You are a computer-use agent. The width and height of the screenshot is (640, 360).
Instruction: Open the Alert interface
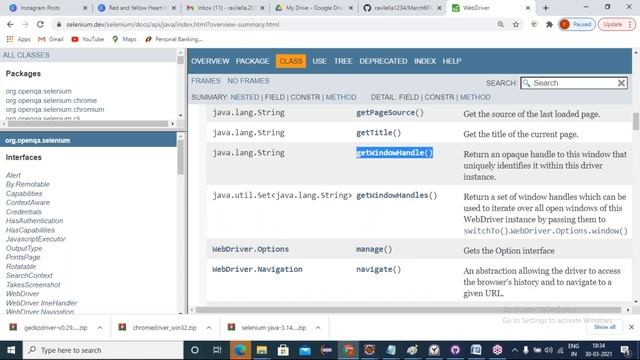[x=13, y=175]
